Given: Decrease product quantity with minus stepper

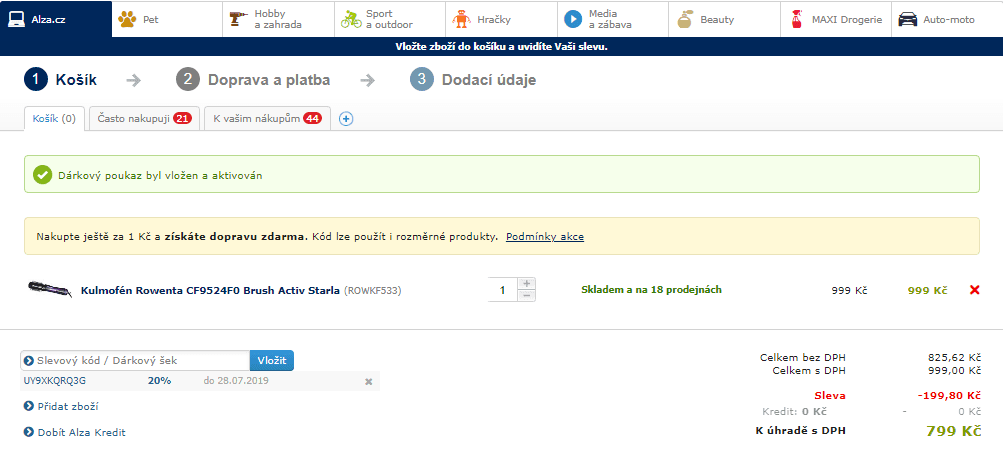Looking at the screenshot, I should pyautogui.click(x=526, y=295).
